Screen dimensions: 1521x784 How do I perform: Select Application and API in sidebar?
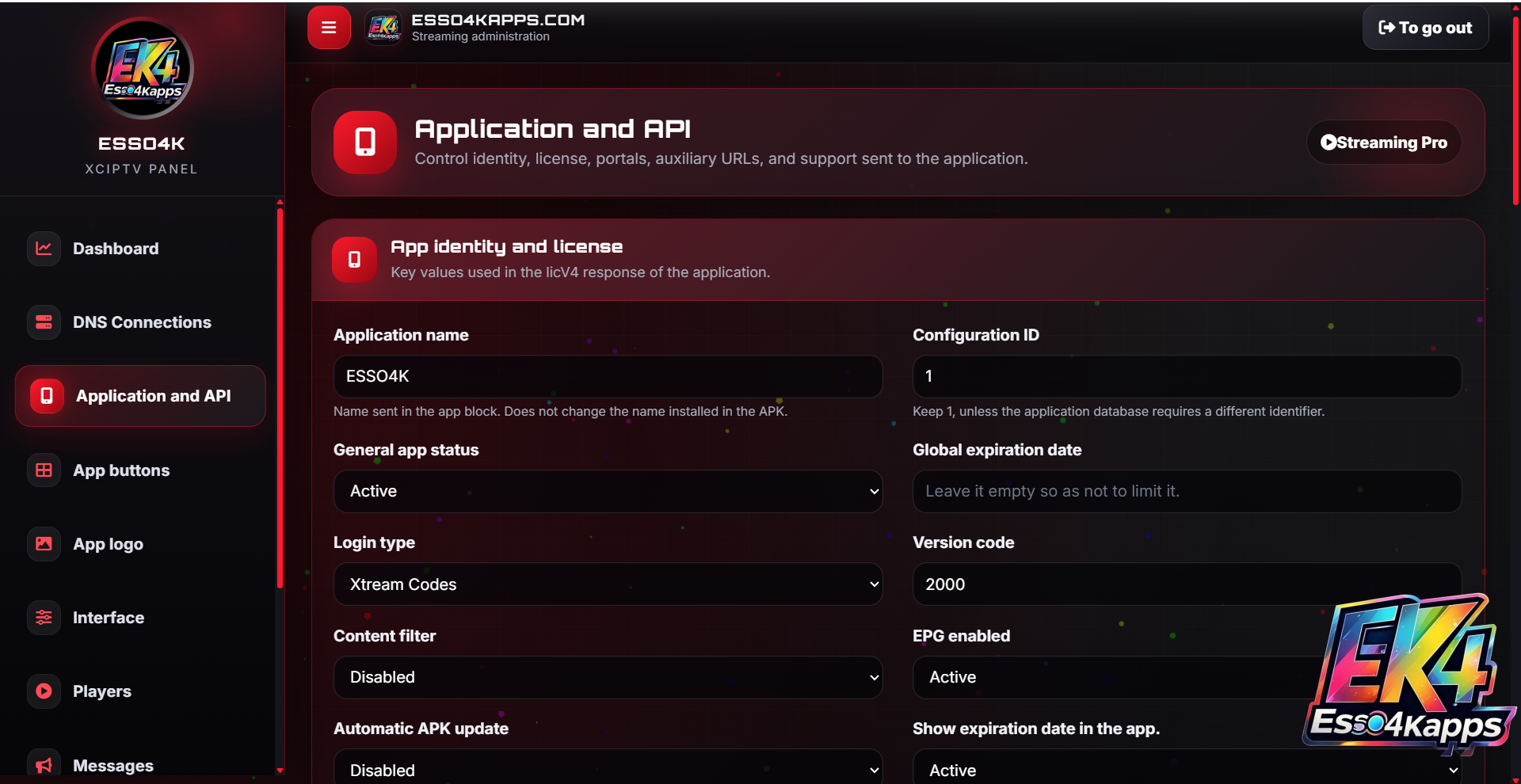click(x=140, y=396)
